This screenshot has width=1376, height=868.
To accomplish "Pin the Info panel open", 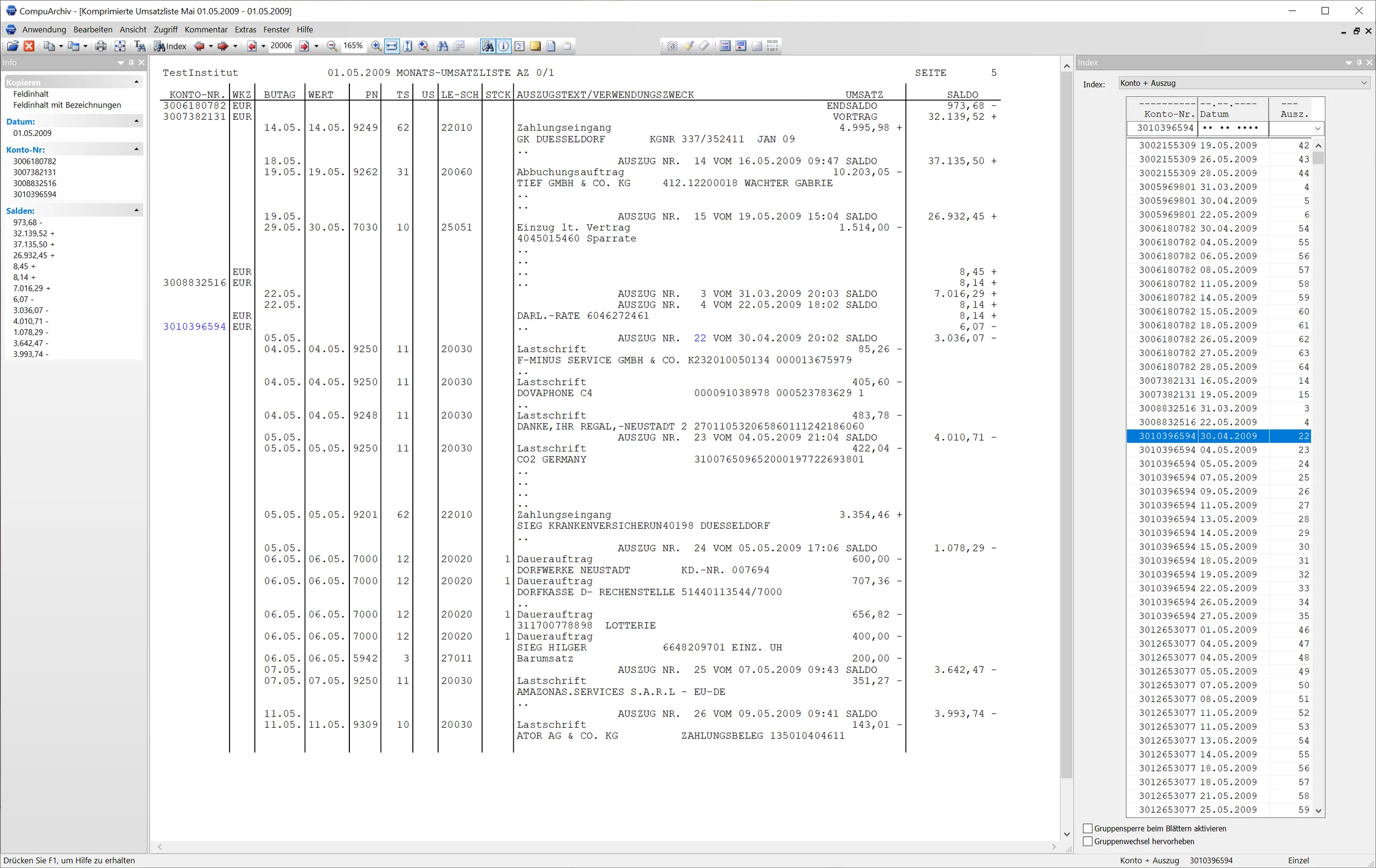I will 131,62.
